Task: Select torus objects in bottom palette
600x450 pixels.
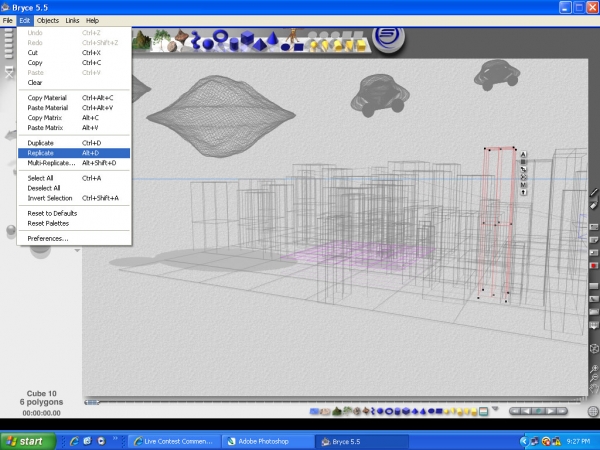Action: (389, 411)
